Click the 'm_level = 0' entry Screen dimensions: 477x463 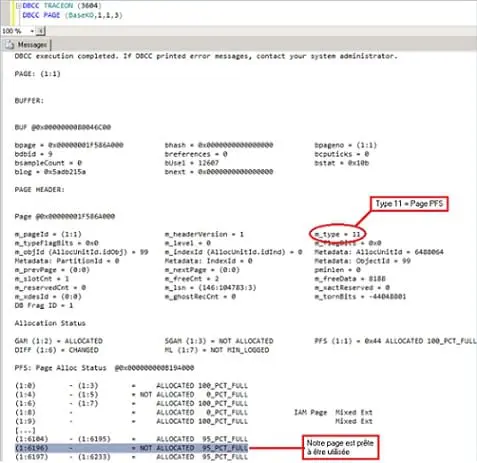pyautogui.click(x=187, y=243)
